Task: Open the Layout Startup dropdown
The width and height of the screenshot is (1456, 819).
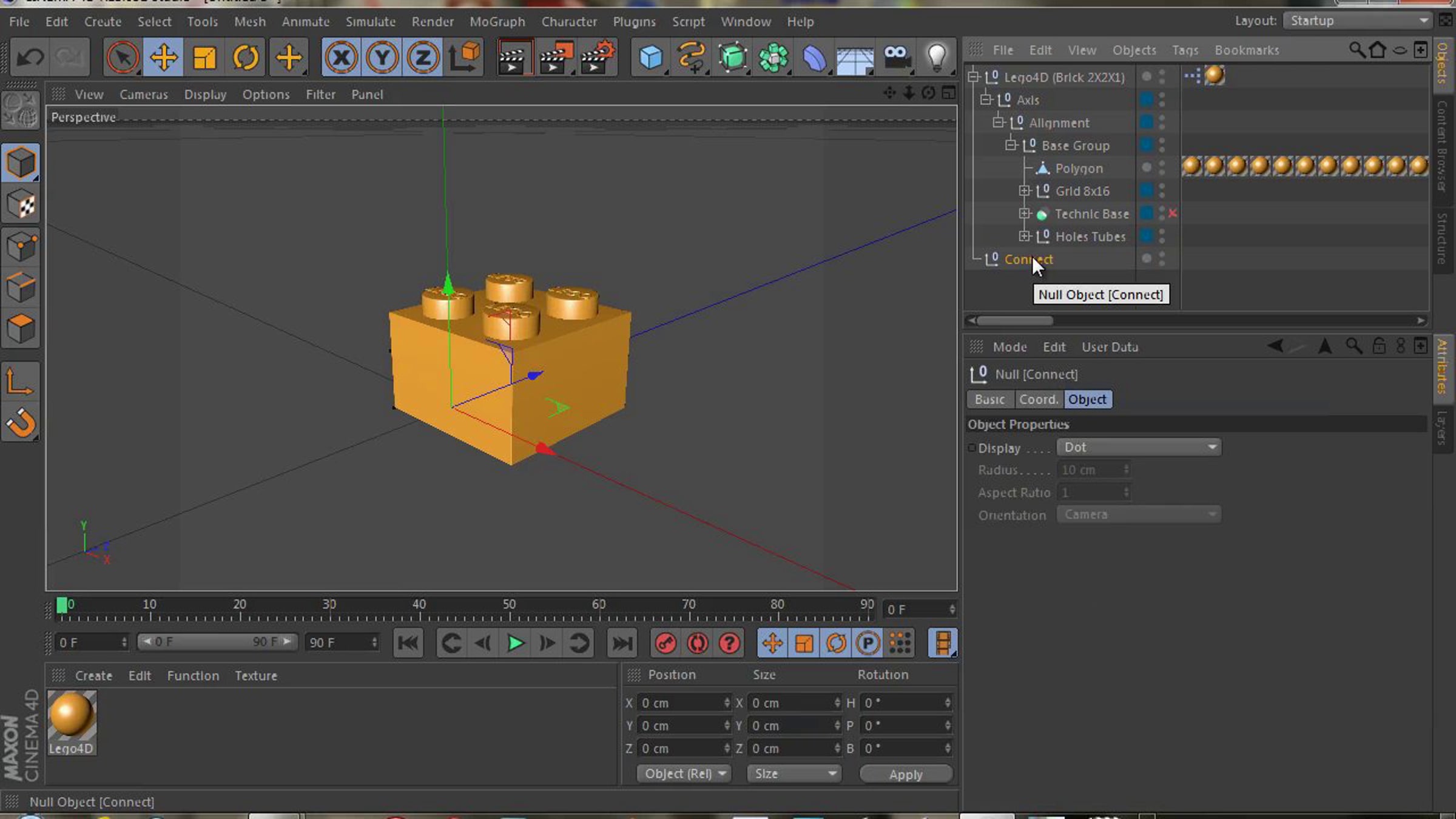Action: (1358, 21)
